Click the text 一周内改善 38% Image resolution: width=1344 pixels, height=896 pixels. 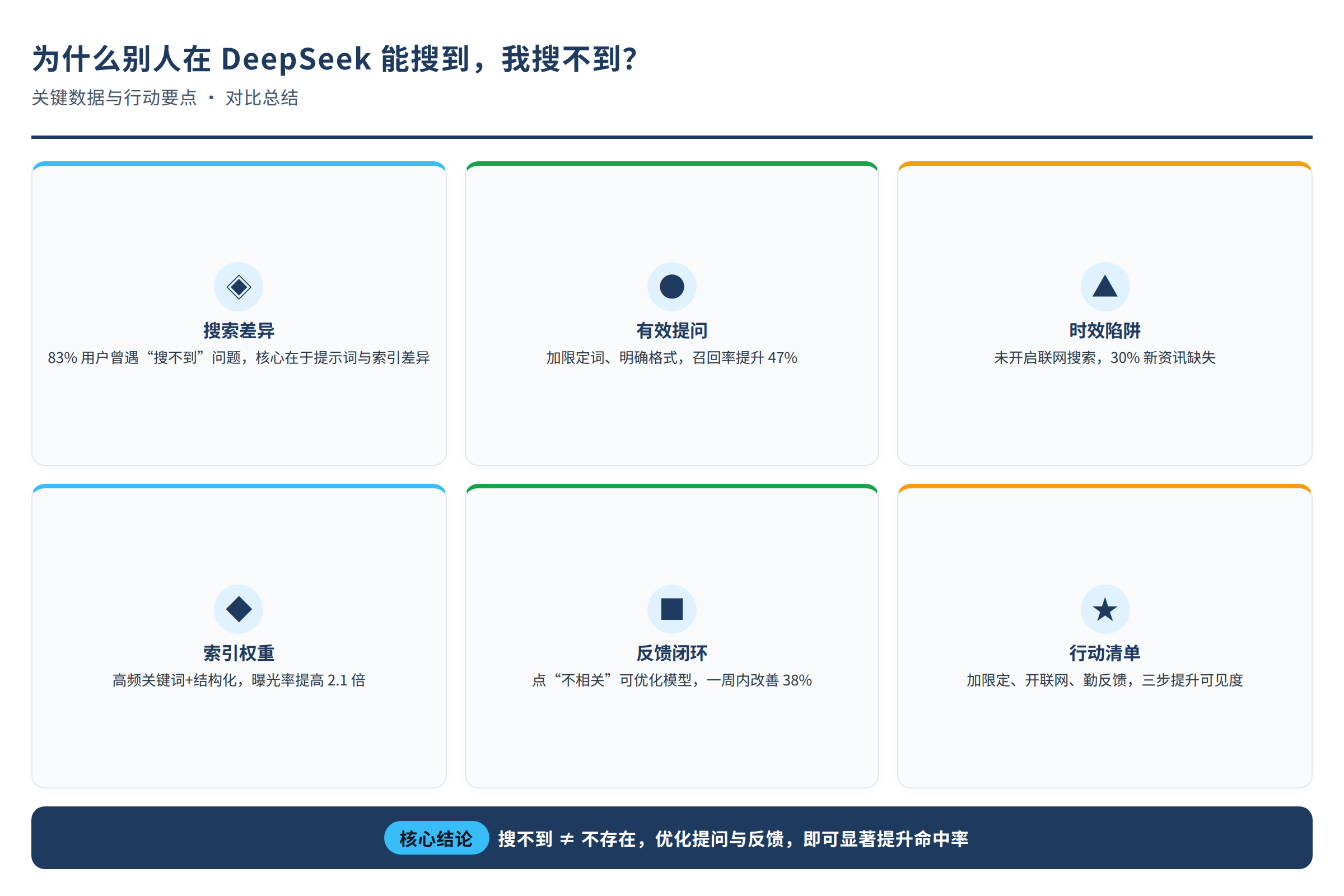coord(759,680)
